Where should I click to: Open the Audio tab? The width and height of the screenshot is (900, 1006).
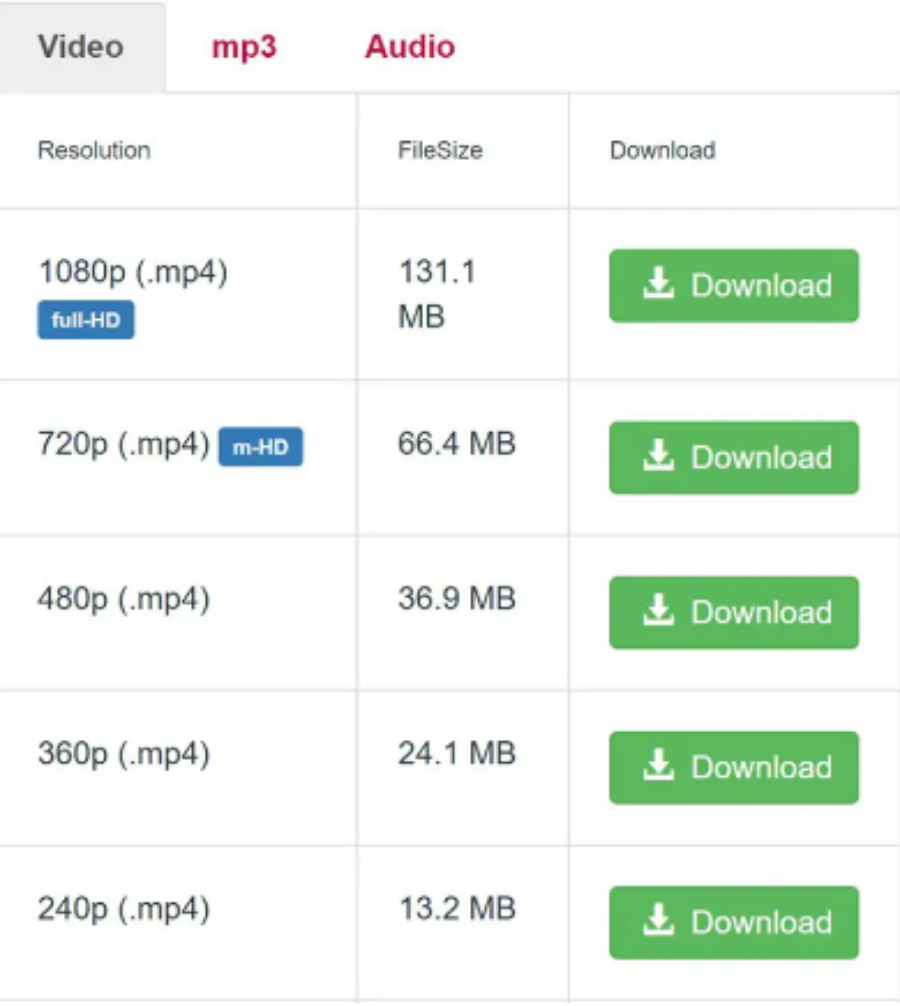(410, 47)
